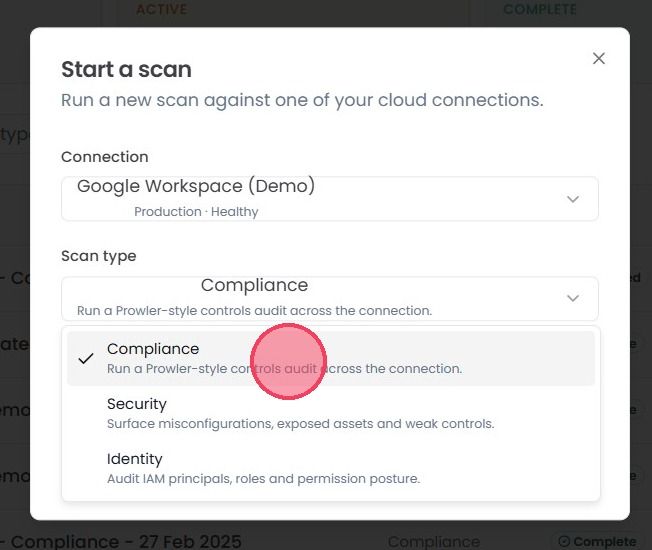Close the Start a scan dialog
Viewport: 652px width, 550px height.
click(x=598, y=59)
